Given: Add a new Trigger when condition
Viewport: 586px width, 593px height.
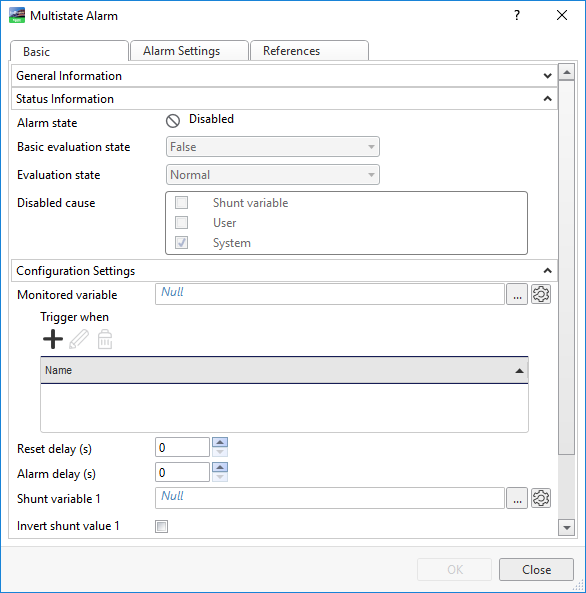Looking at the screenshot, I should [53, 339].
